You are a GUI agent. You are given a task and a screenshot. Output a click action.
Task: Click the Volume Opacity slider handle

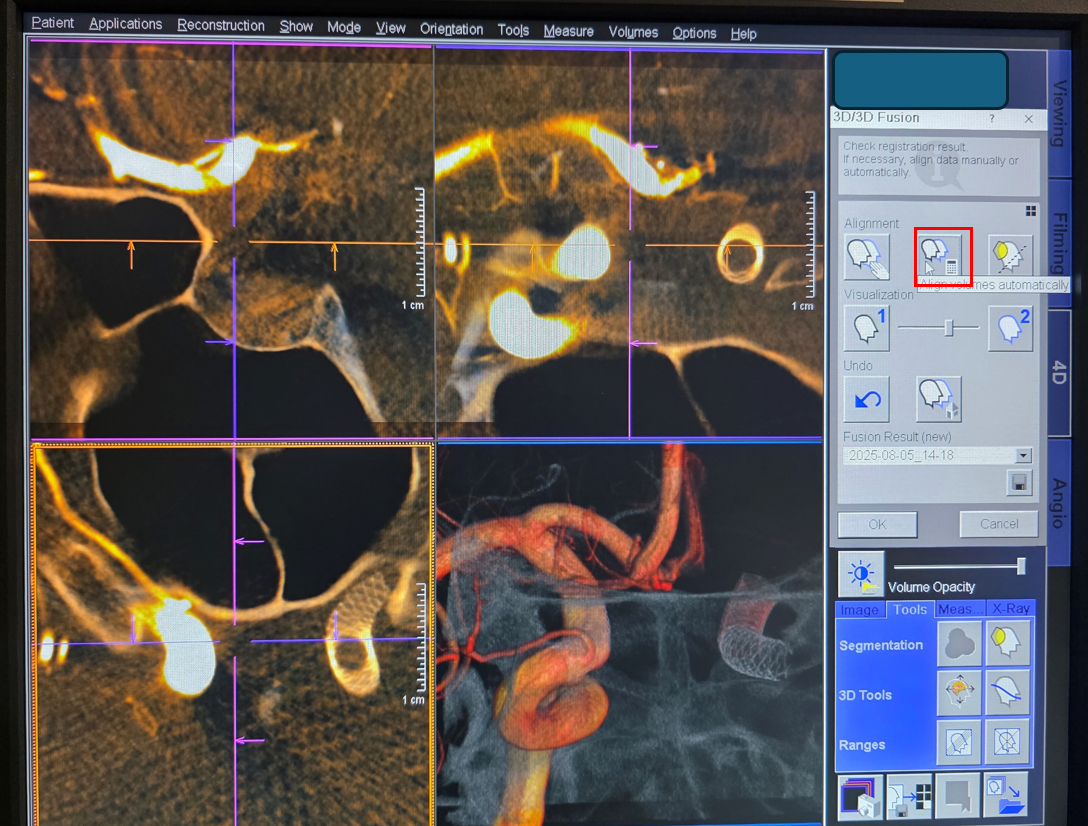click(x=1021, y=566)
